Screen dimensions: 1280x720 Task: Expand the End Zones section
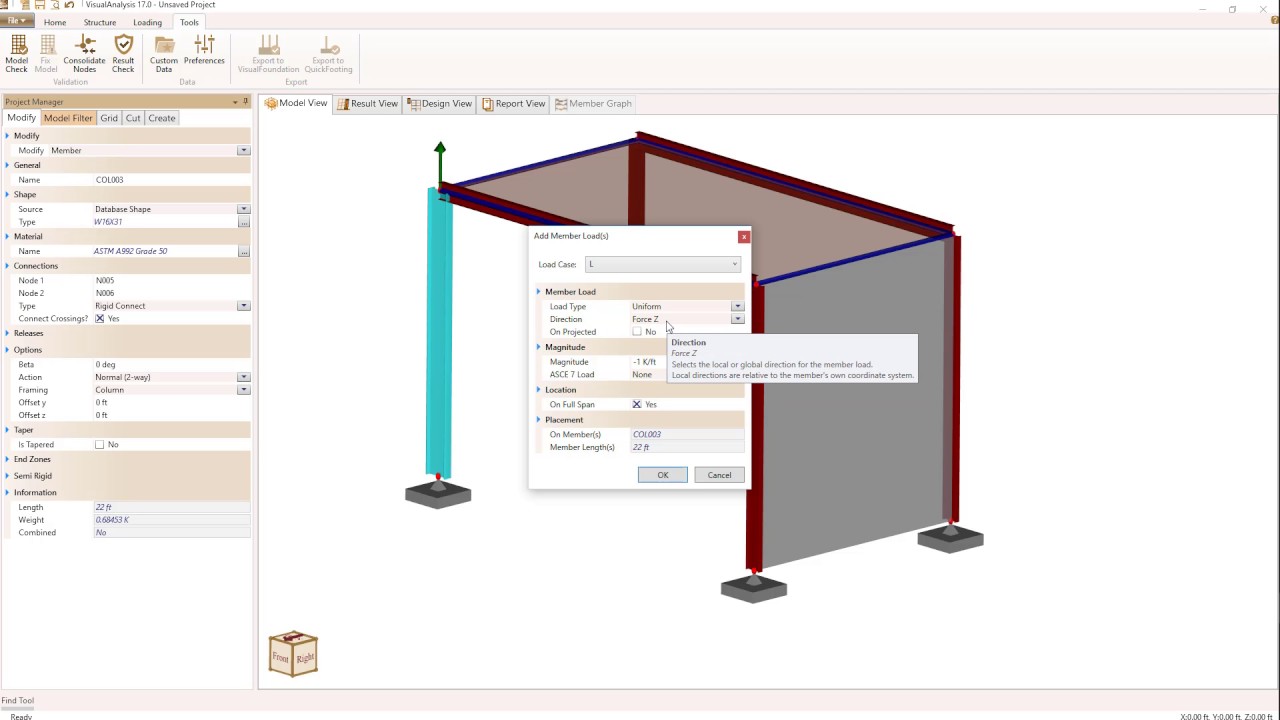coord(7,459)
